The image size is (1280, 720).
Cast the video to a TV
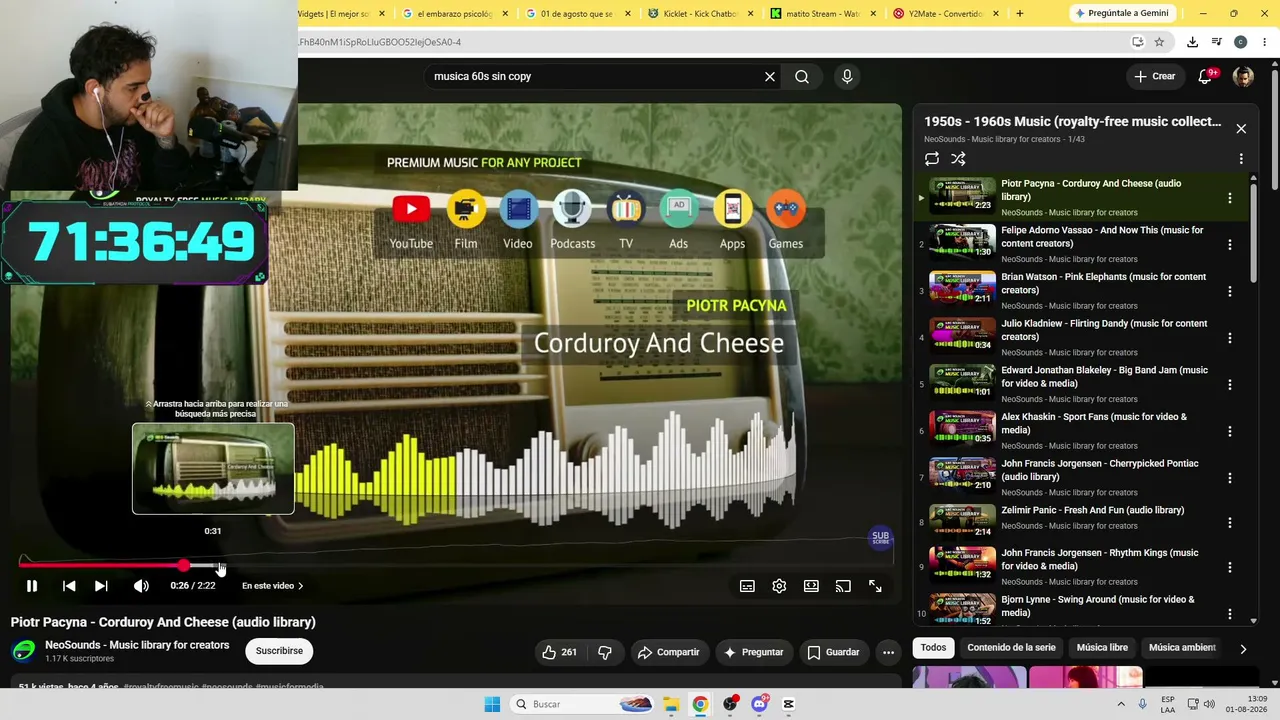pyautogui.click(x=843, y=586)
